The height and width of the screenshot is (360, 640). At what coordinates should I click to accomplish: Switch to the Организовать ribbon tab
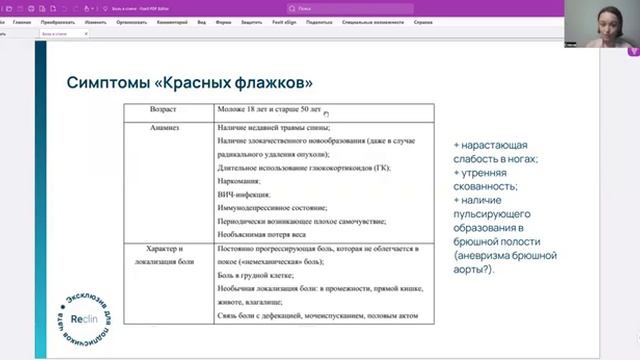coord(131,22)
